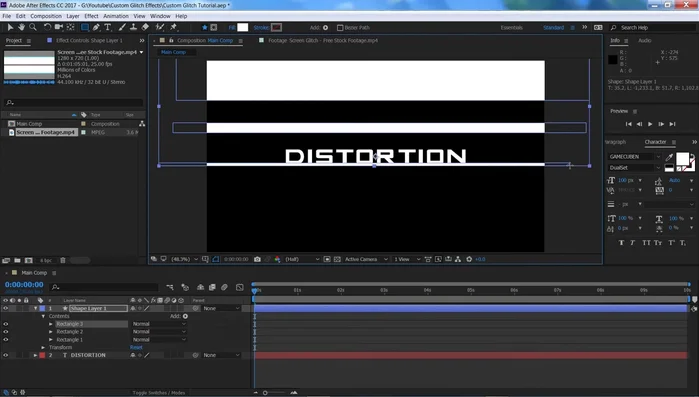The height and width of the screenshot is (397, 699).
Task: Open the viewer magnification dropdown
Action: click(185, 259)
